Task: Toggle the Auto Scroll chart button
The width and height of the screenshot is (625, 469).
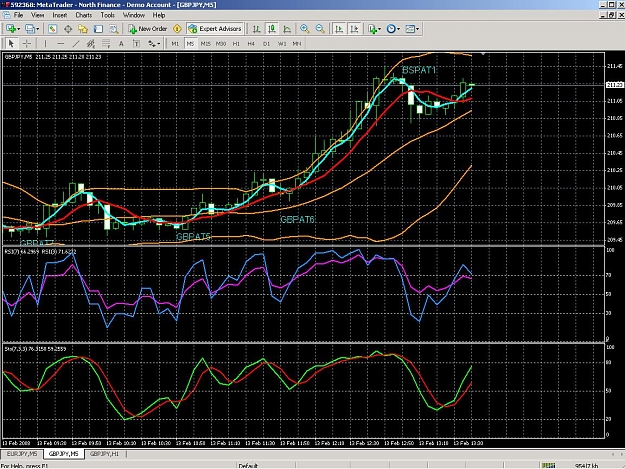Action: (339, 29)
